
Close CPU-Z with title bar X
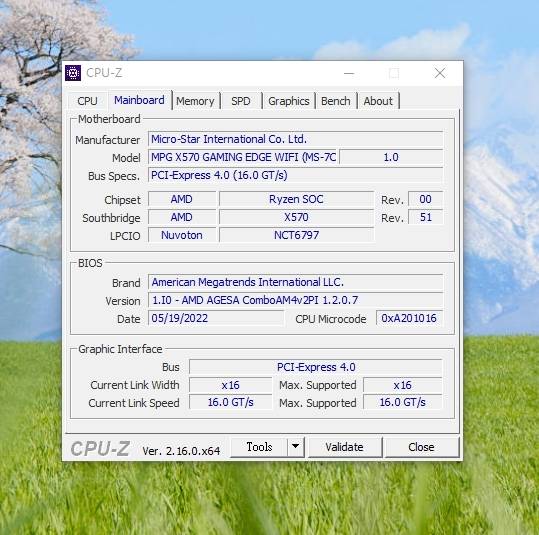click(440, 73)
